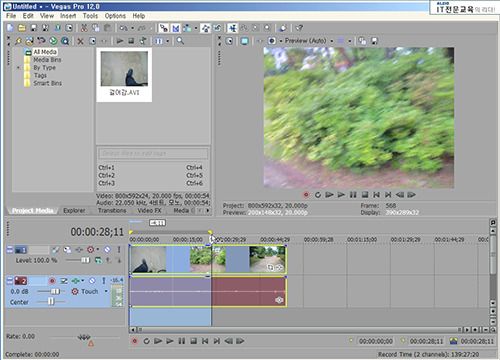Open Media Properties icon in Project Media

tap(92, 41)
